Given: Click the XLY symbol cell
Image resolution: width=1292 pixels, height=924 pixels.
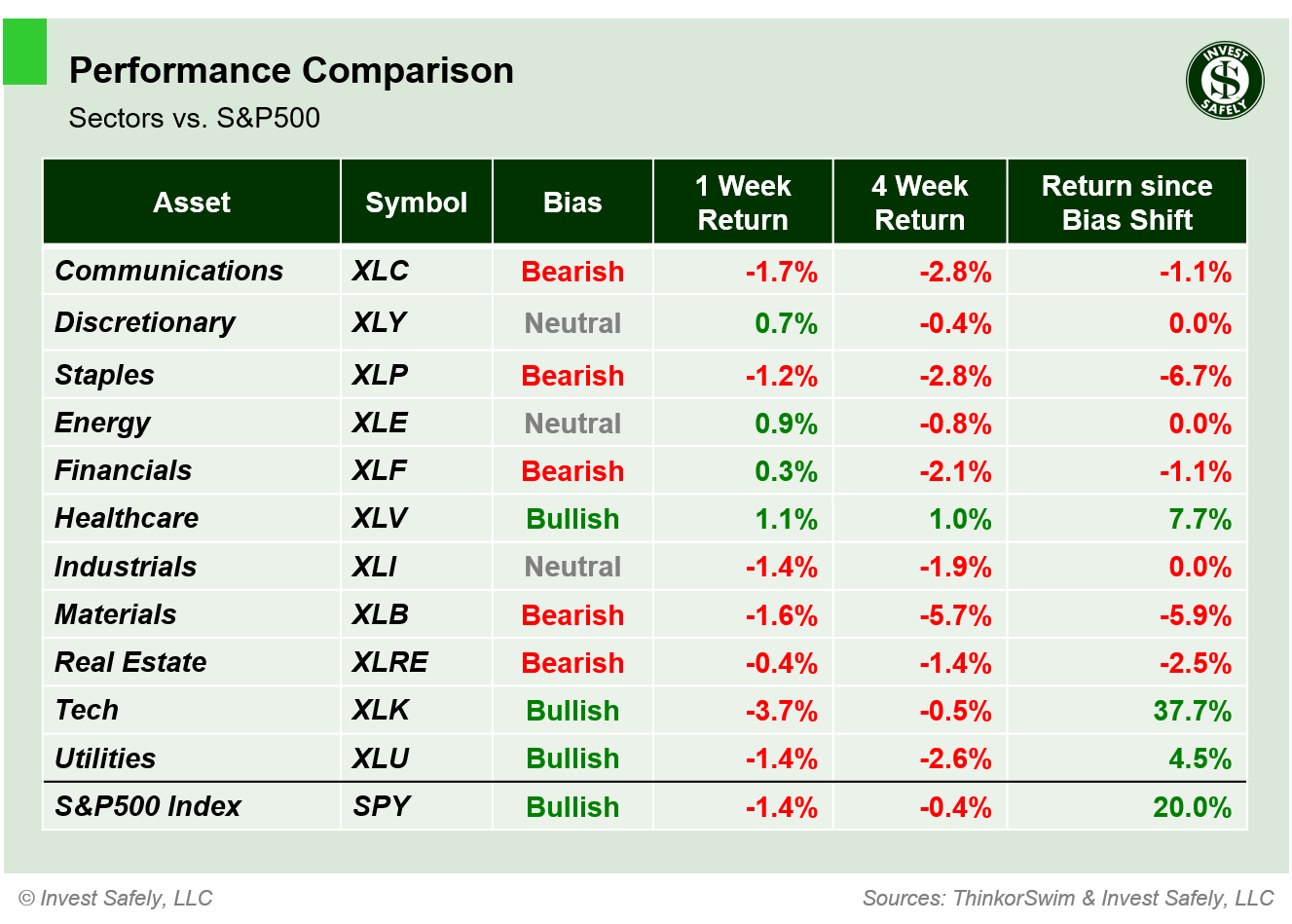Looking at the screenshot, I should pyautogui.click(x=380, y=322).
